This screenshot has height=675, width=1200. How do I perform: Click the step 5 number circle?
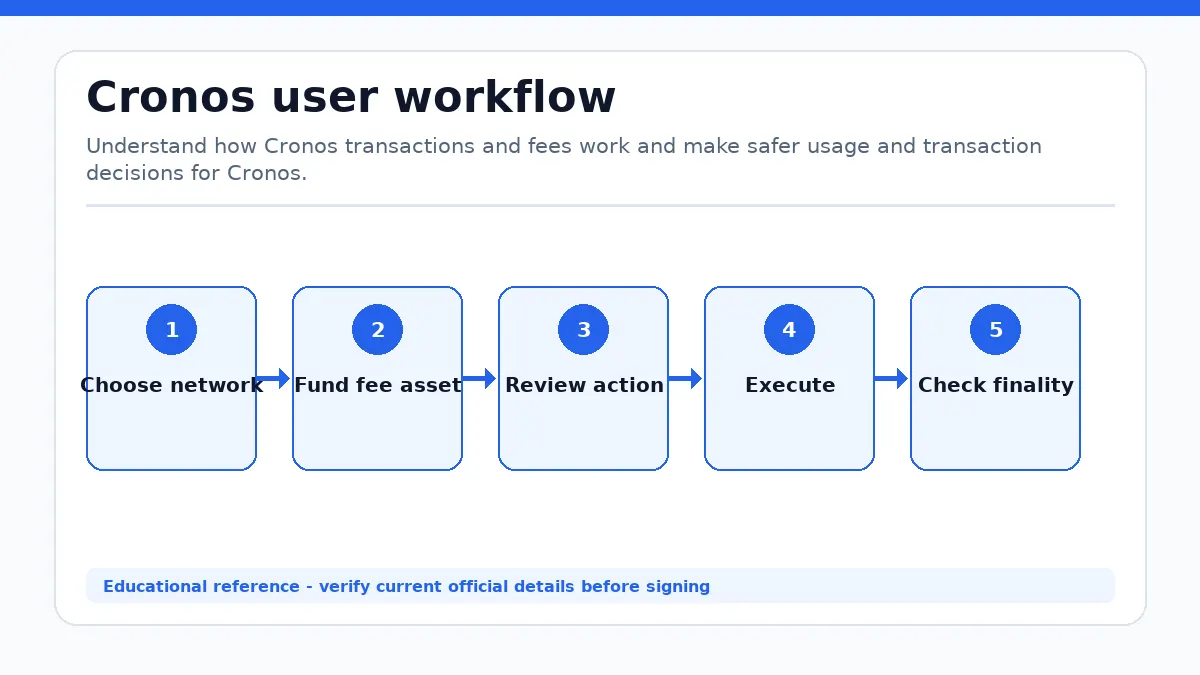995,330
